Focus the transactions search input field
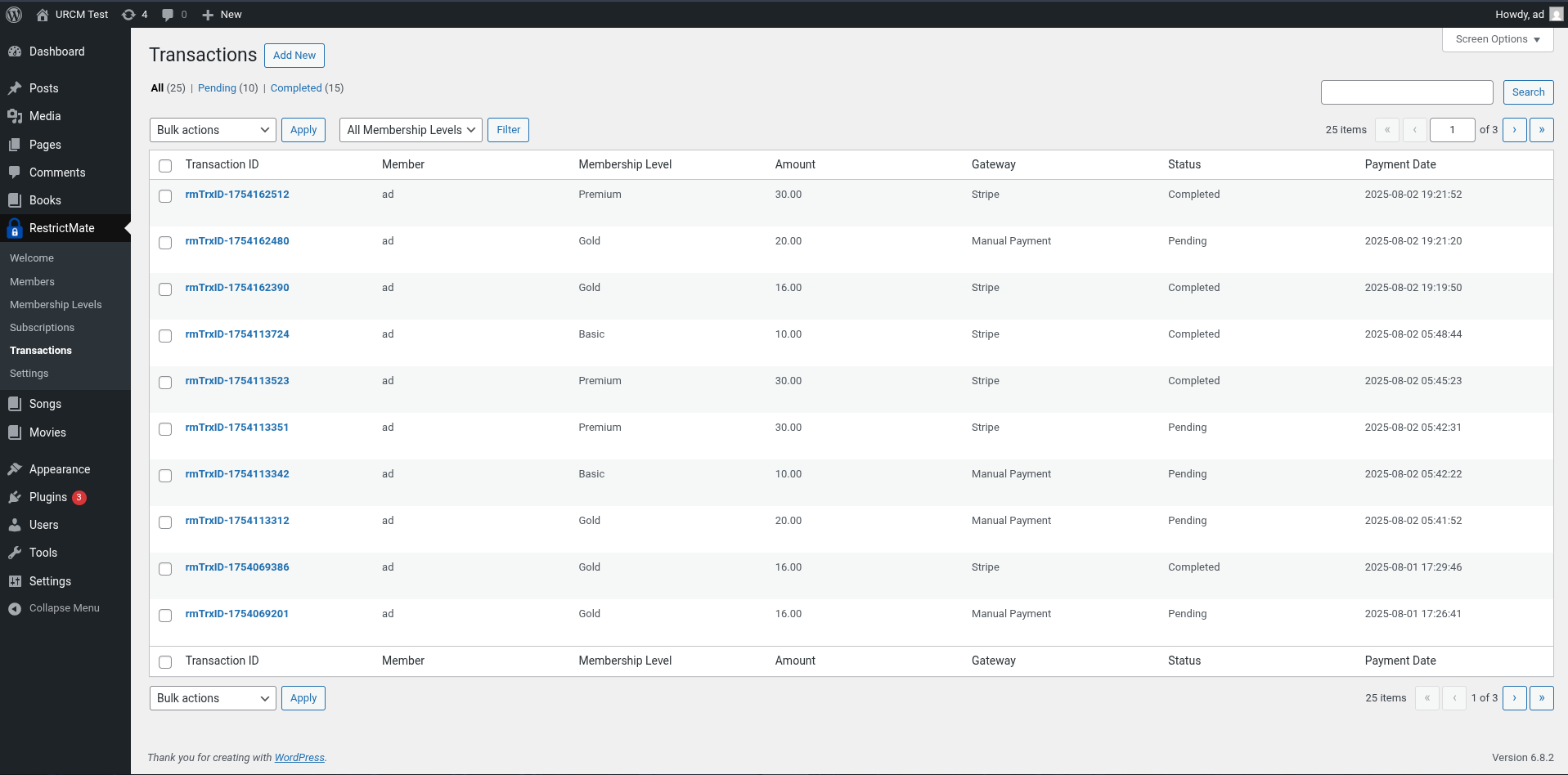The image size is (1568, 775). point(1407,92)
